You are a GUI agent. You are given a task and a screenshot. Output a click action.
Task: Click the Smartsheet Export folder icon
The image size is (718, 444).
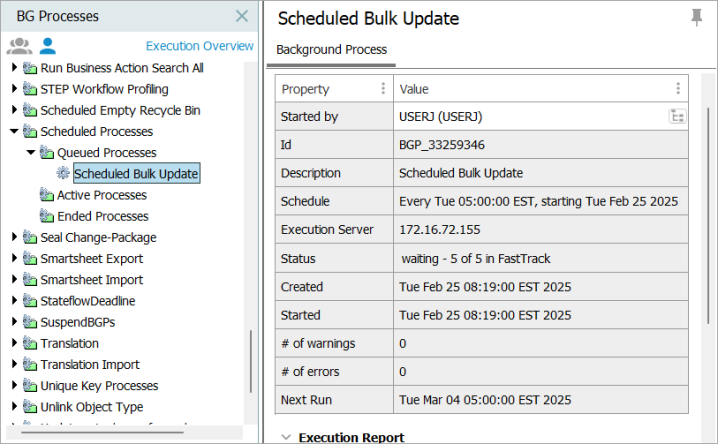click(x=30, y=259)
